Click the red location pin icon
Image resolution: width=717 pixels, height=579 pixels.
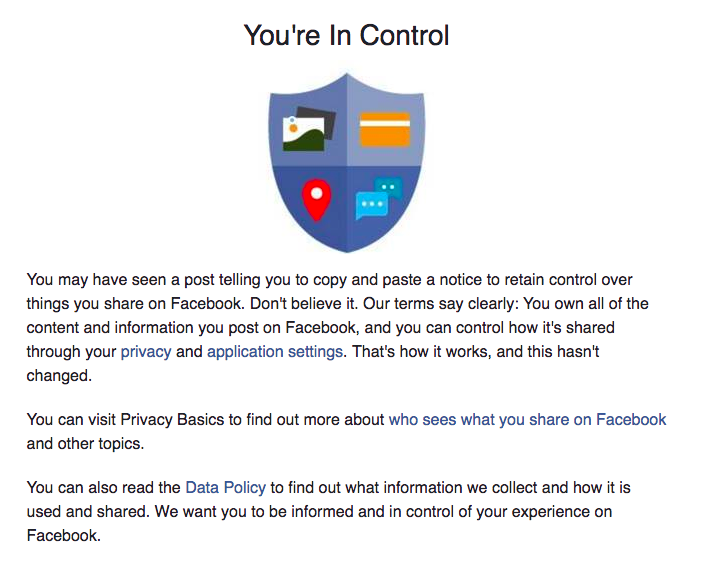coord(316,200)
